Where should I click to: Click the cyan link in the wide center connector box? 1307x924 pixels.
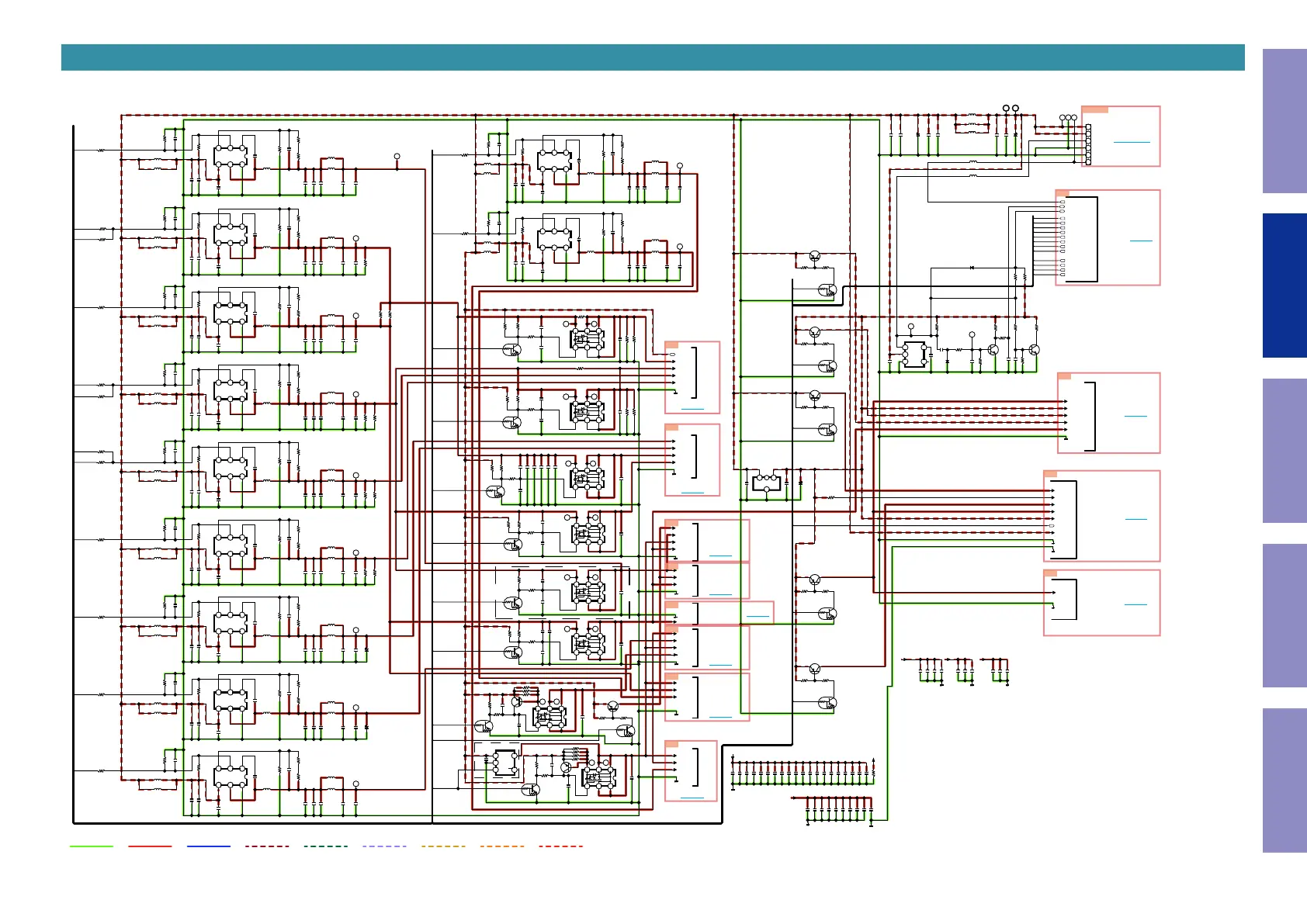coord(758,617)
